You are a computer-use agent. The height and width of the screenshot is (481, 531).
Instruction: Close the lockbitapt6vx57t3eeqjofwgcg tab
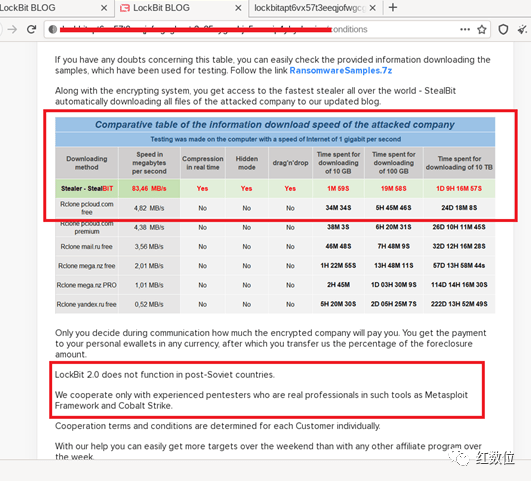(x=373, y=8)
